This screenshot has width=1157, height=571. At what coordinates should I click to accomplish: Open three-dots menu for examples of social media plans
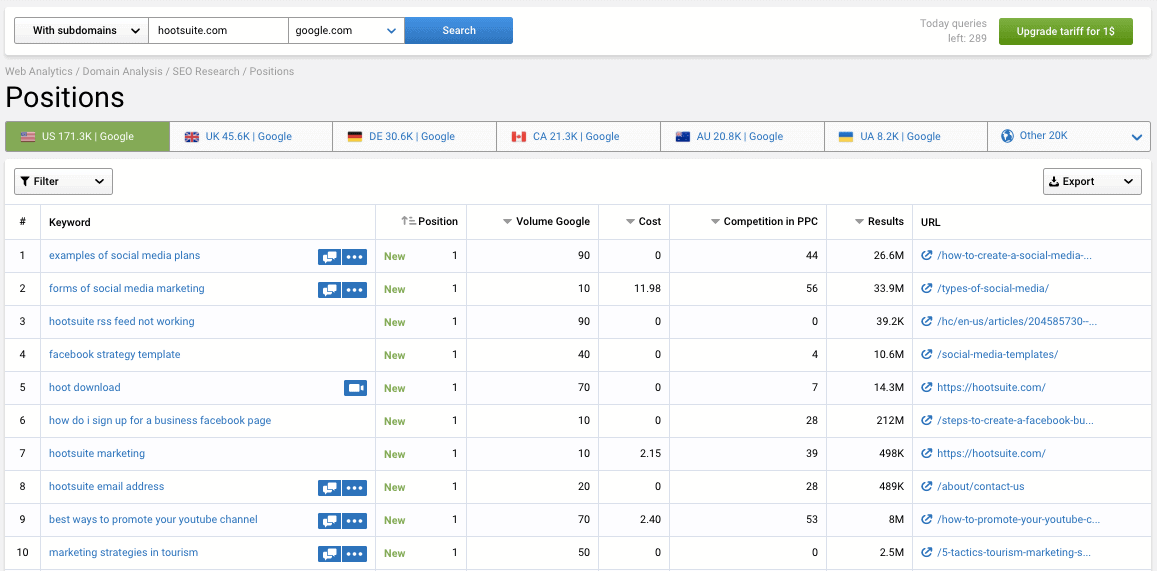pos(355,256)
